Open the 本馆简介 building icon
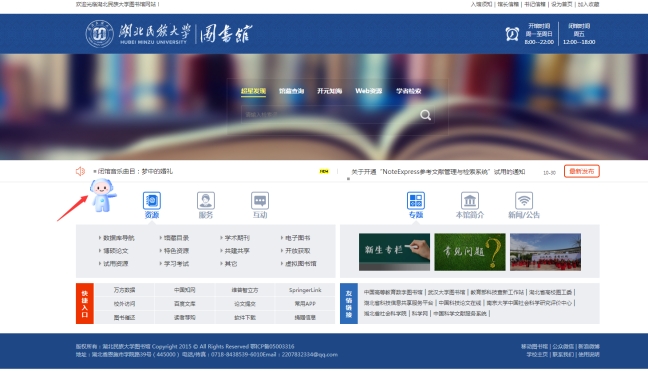 click(470, 201)
